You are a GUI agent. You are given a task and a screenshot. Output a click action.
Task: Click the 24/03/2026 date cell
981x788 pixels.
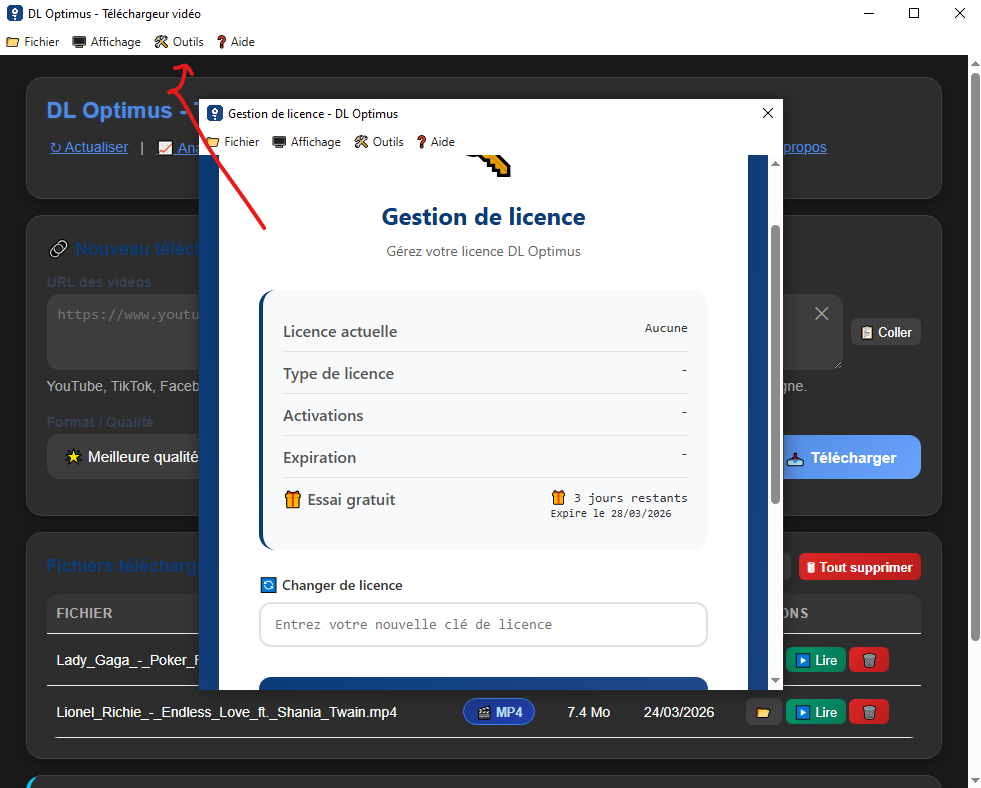(679, 712)
